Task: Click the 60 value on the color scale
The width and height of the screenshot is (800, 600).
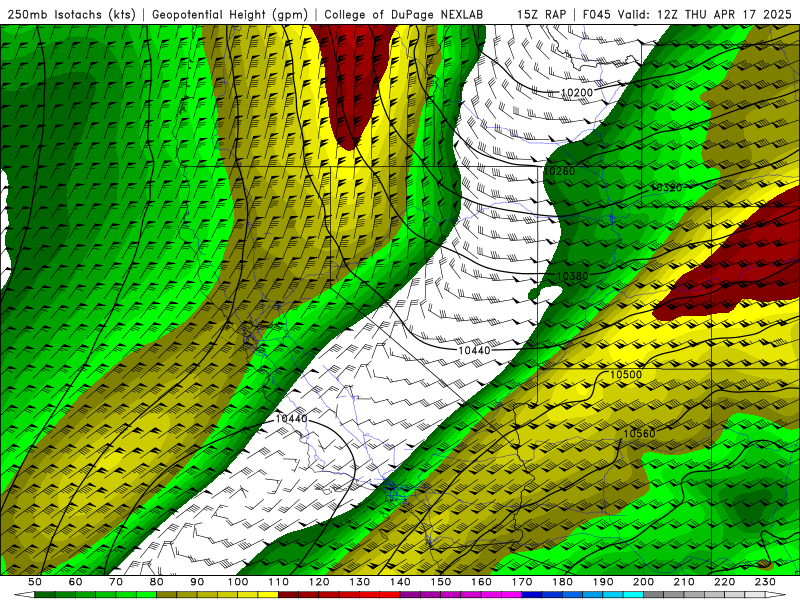Action: [75, 582]
